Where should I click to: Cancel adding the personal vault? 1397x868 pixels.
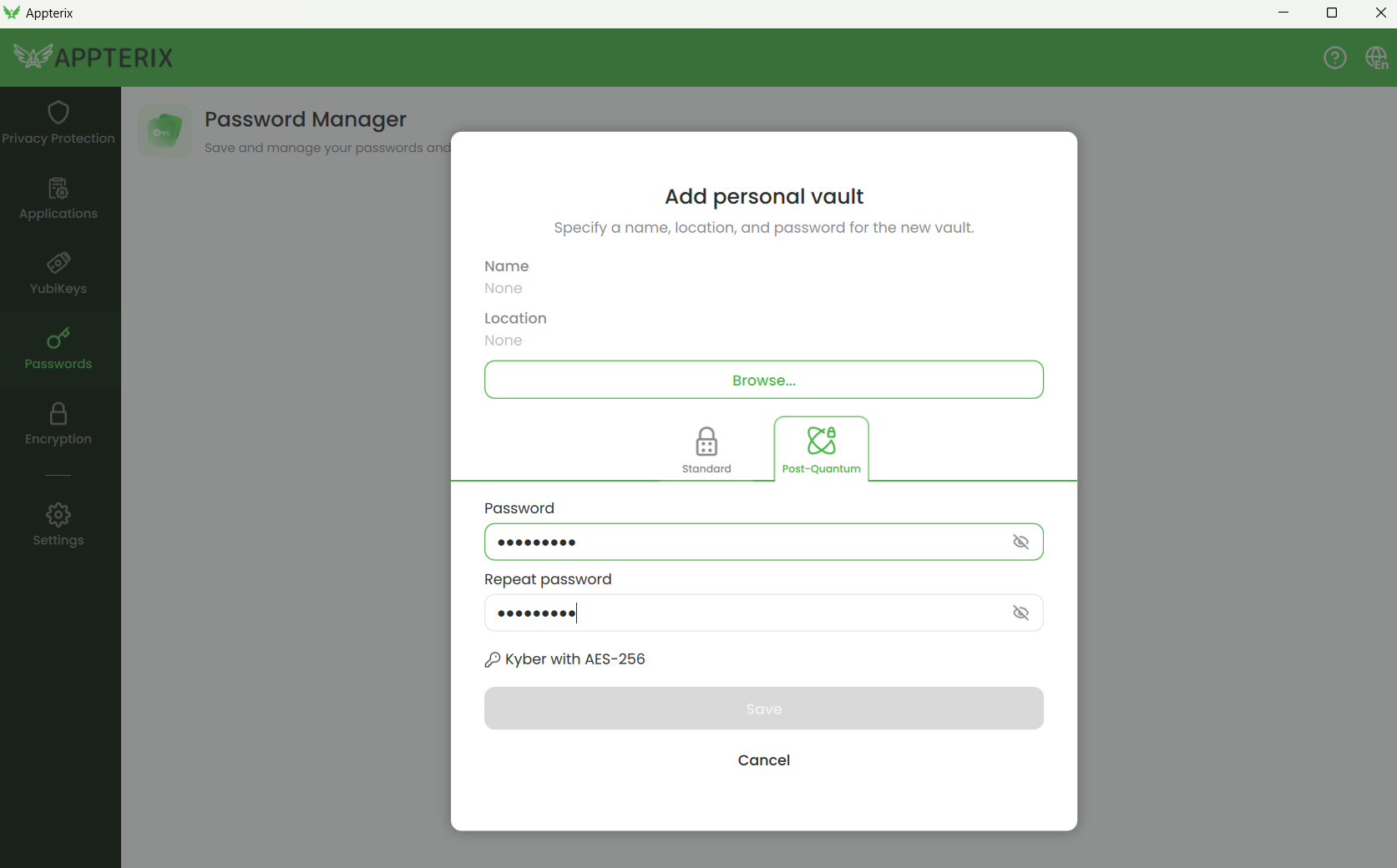[x=763, y=760]
